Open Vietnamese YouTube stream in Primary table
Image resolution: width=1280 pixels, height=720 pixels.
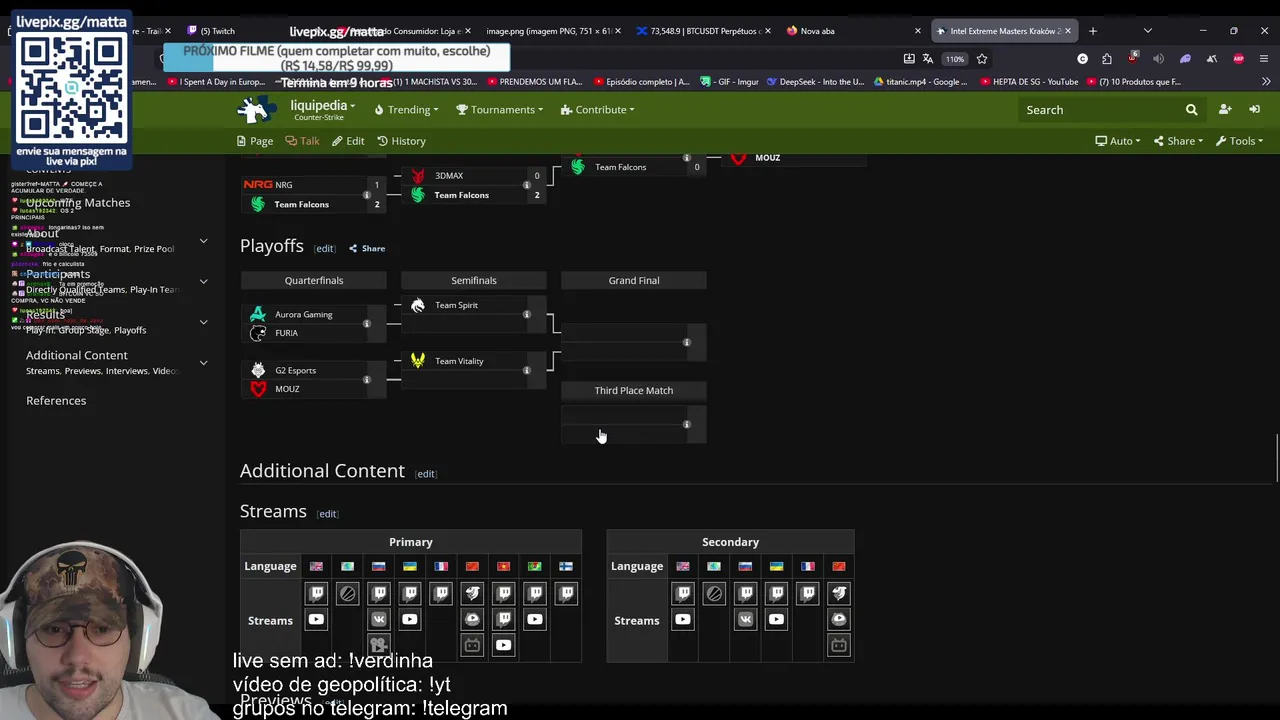click(x=504, y=646)
